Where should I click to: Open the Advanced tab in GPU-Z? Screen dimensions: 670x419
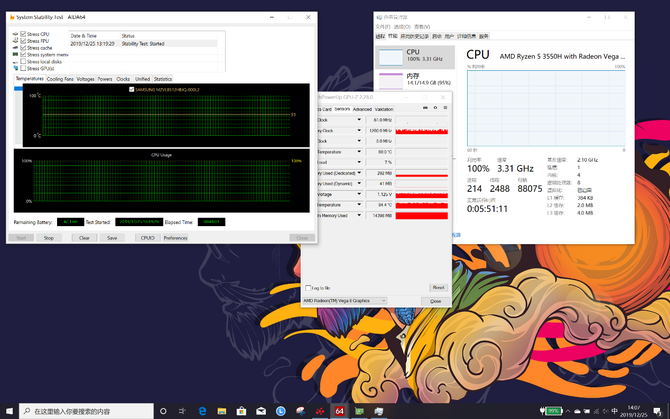[362, 109]
